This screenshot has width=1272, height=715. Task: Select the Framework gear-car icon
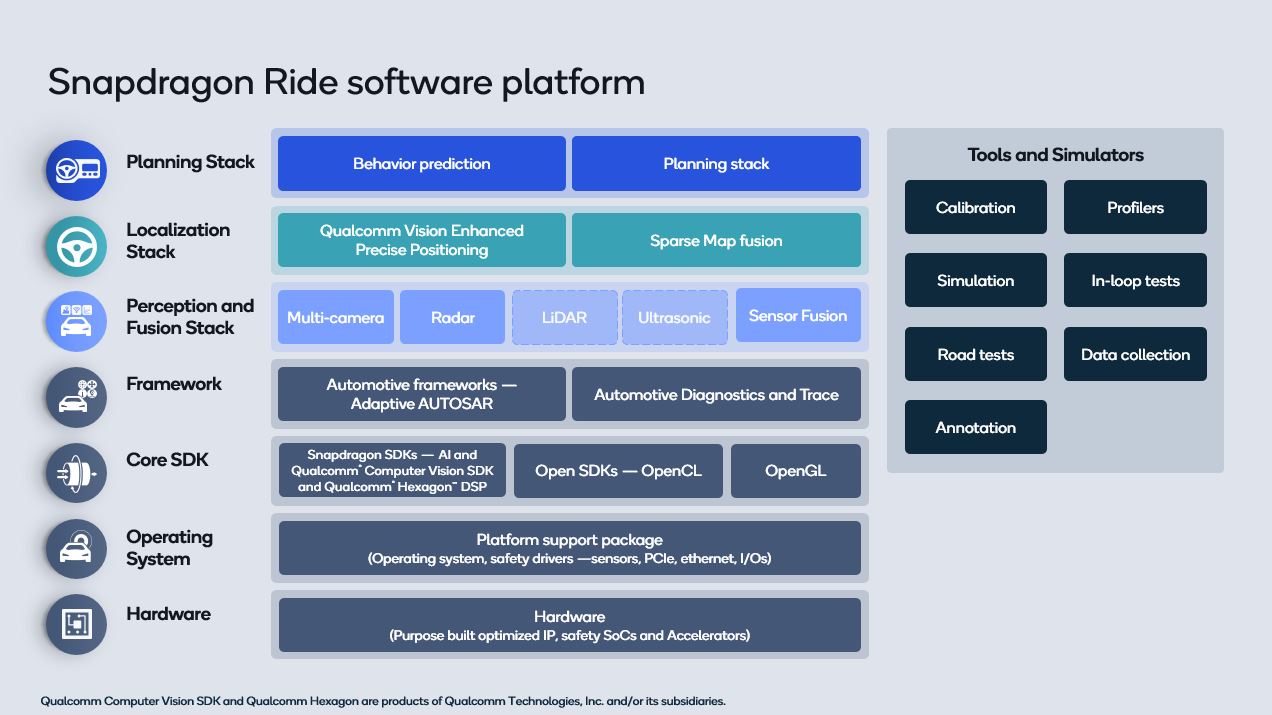click(75, 397)
